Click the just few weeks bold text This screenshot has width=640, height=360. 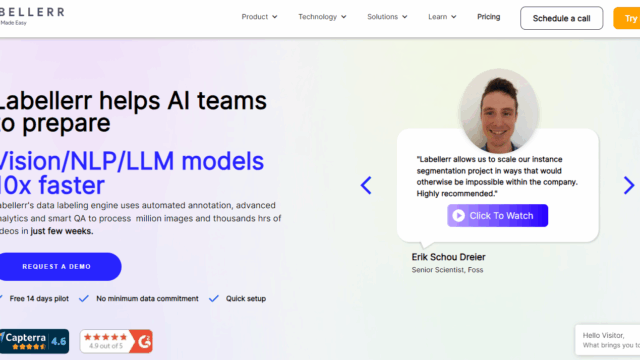coord(62,231)
